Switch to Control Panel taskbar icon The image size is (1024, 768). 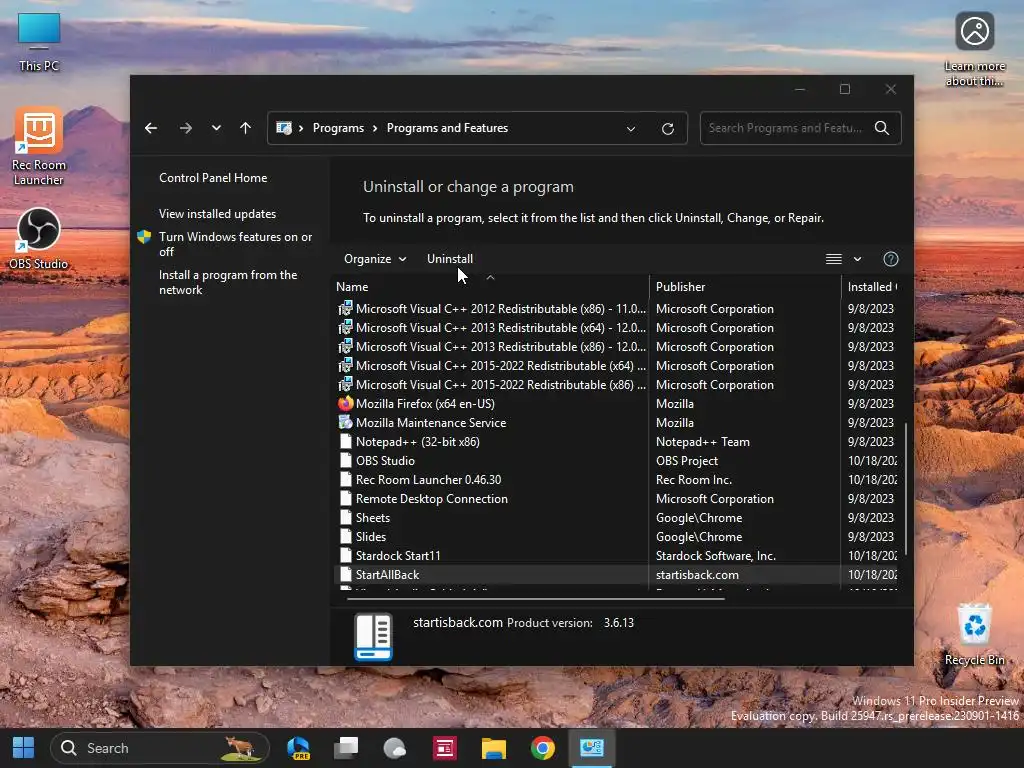click(x=592, y=748)
